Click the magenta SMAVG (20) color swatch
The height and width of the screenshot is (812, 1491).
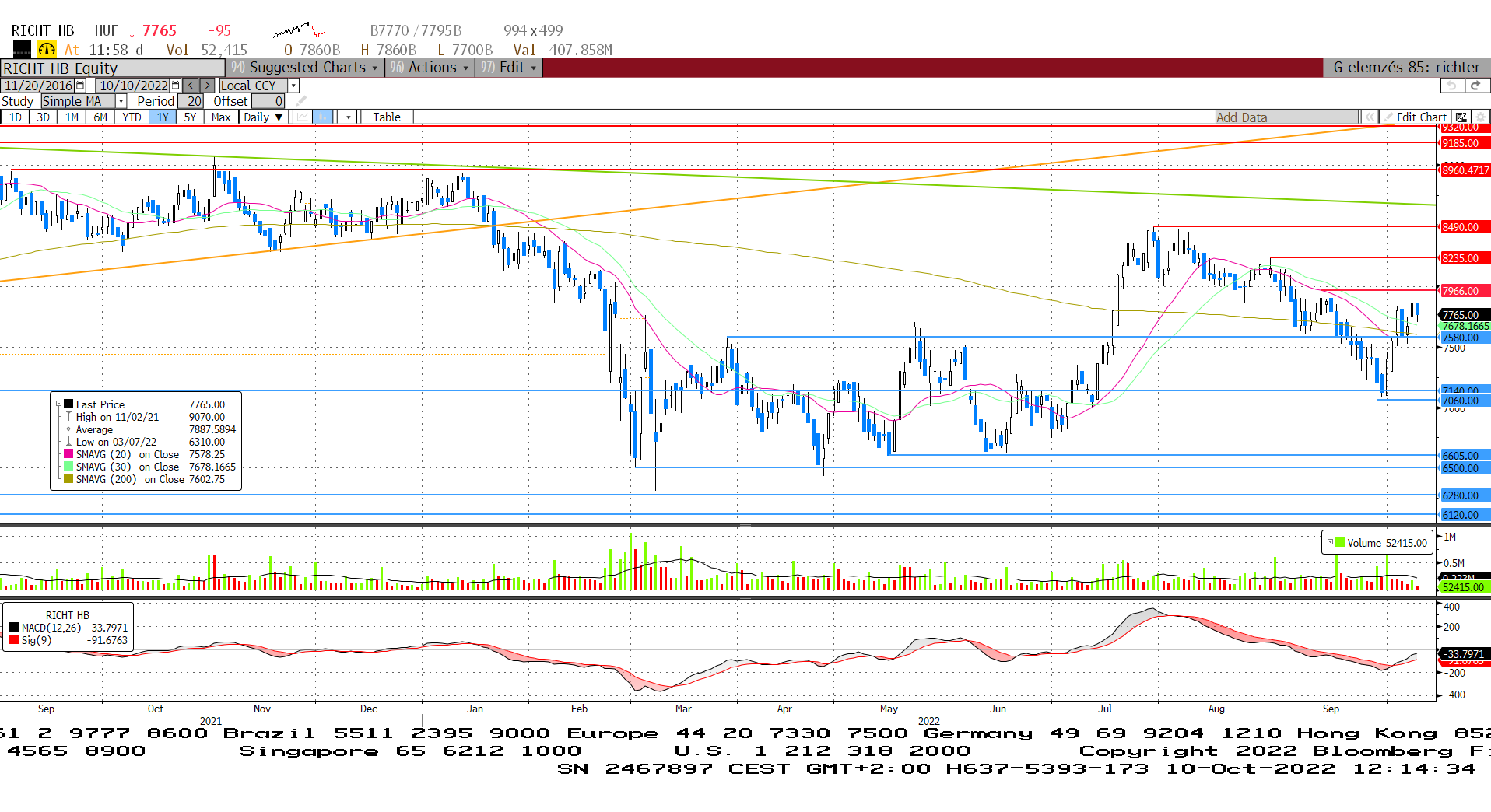point(68,454)
